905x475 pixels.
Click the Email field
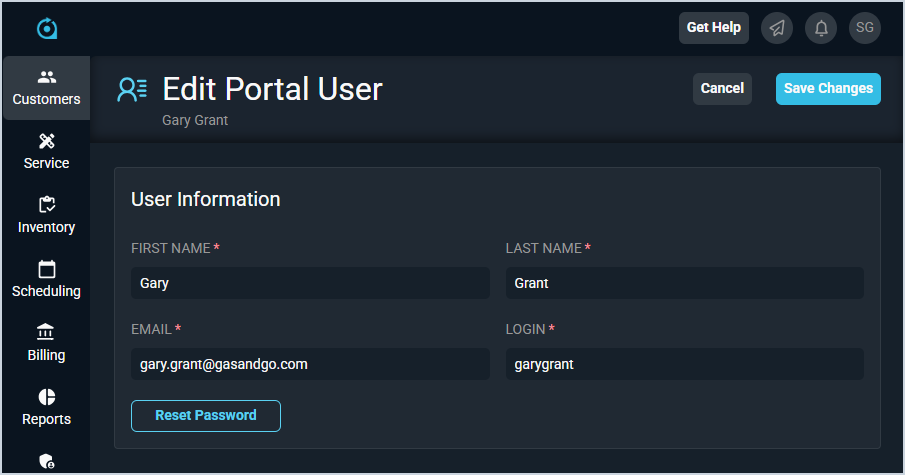point(311,364)
